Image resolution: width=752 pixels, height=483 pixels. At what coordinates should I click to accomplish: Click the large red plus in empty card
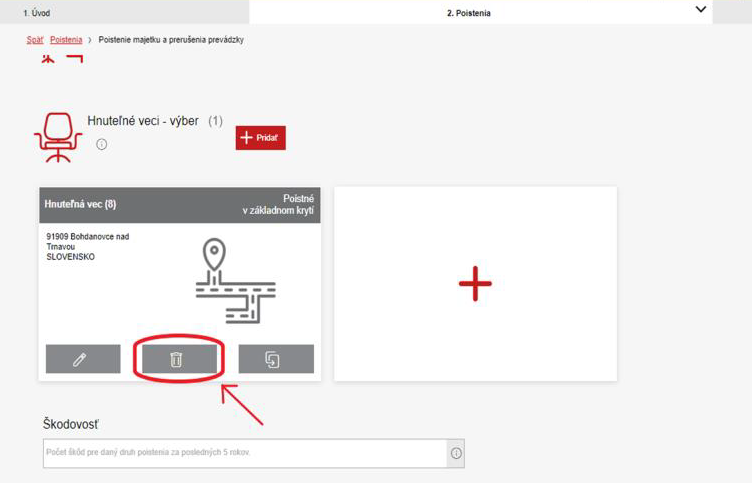click(x=475, y=284)
